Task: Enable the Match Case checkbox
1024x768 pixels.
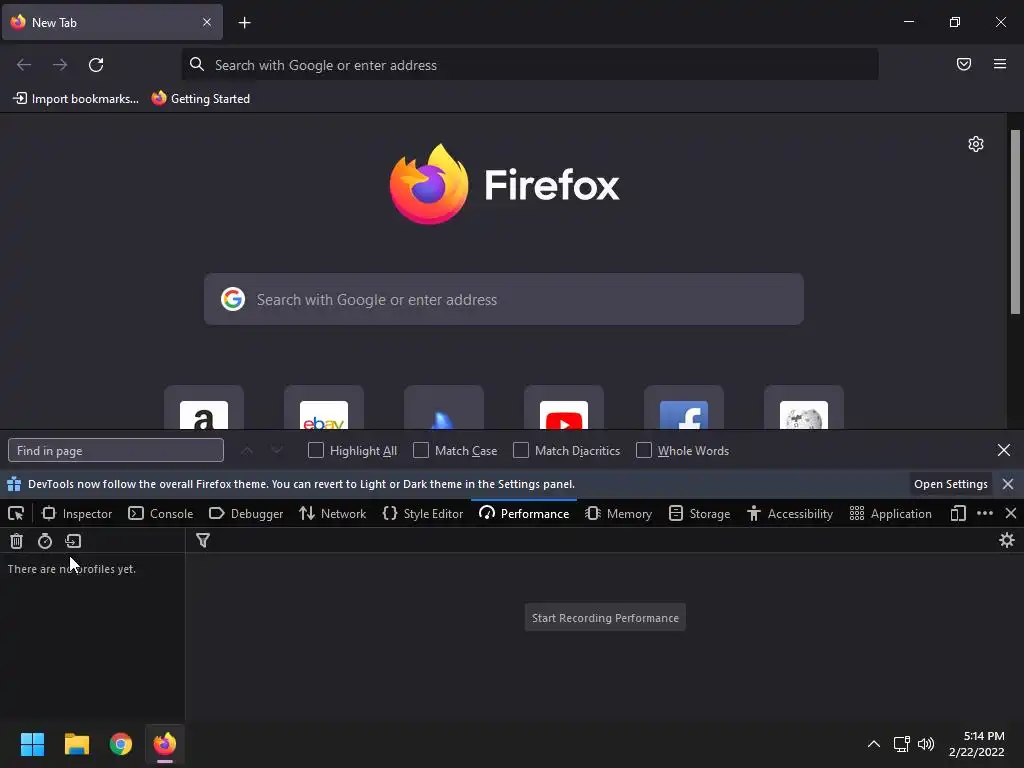Action: [421, 450]
